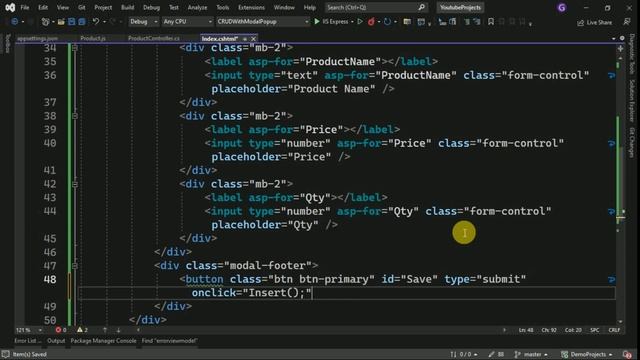
Task: Click the Open File folder icon
Action: [61, 22]
